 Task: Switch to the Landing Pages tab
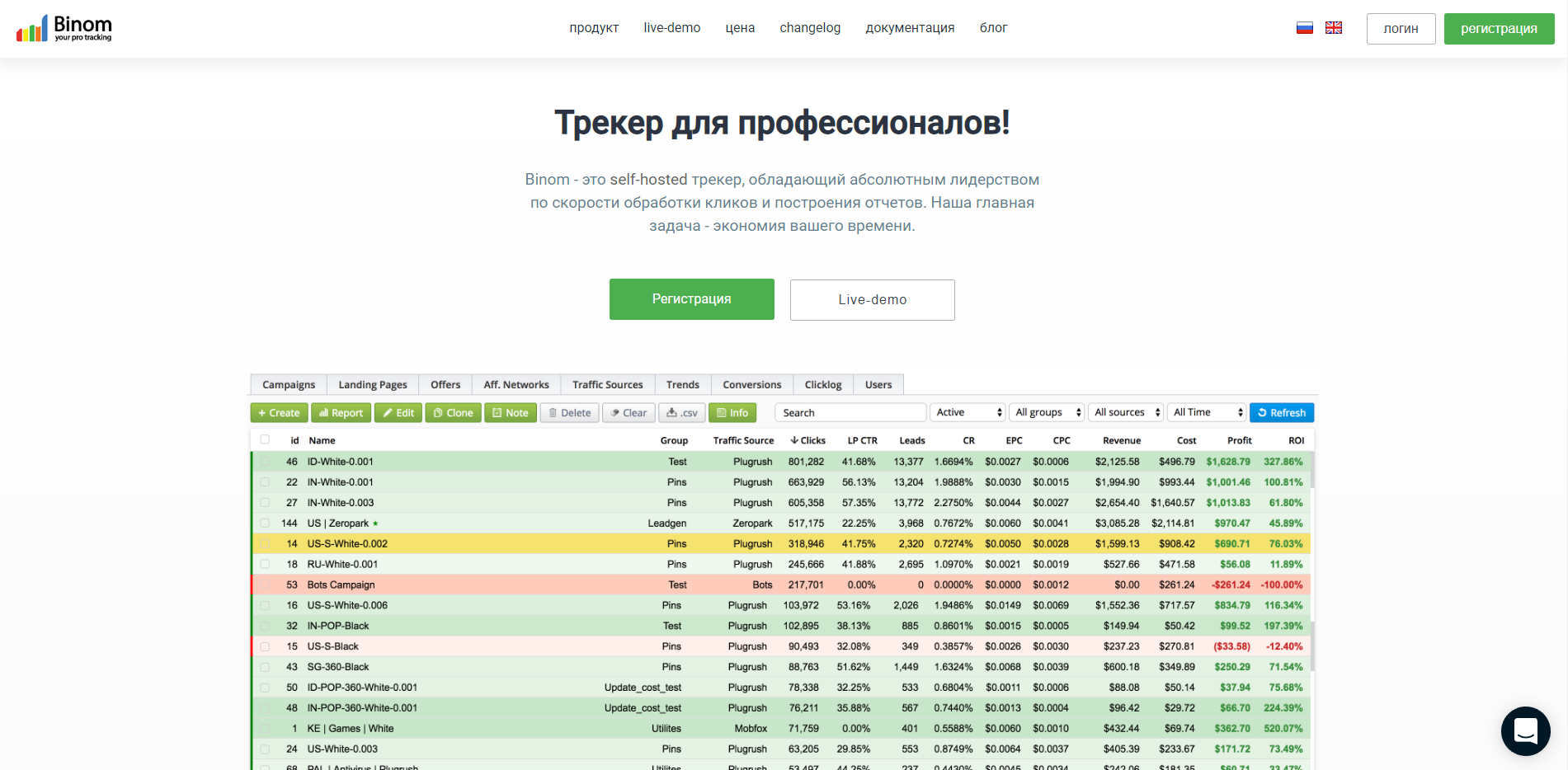pyautogui.click(x=373, y=385)
